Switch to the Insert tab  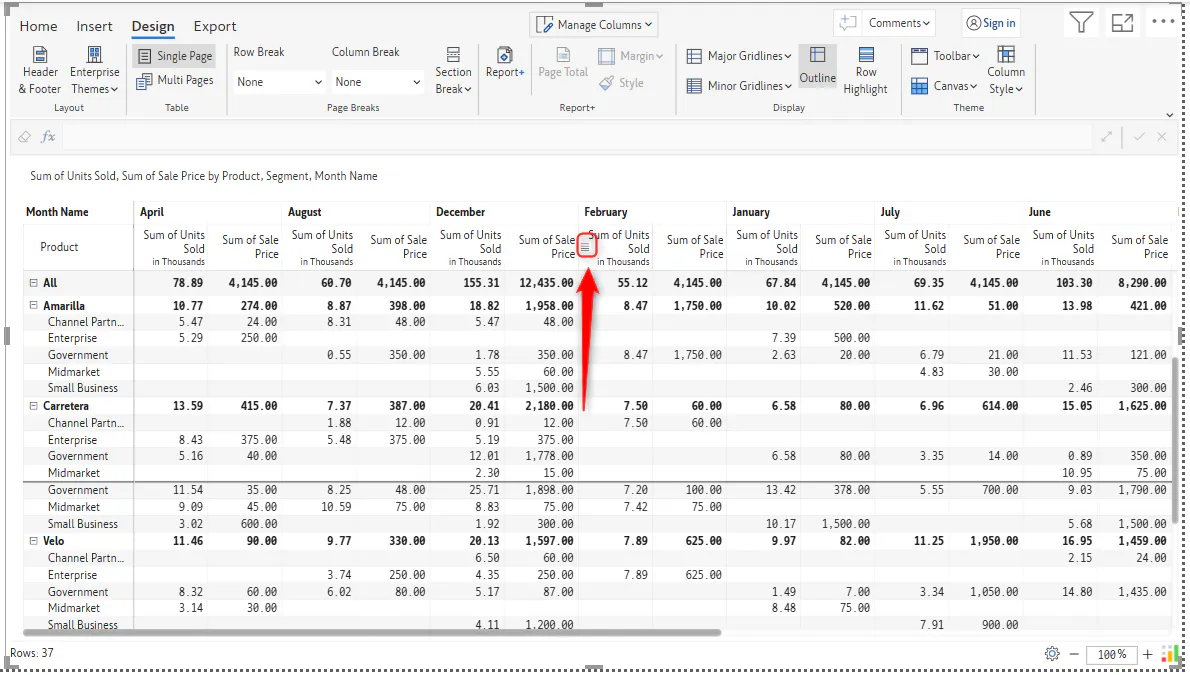click(94, 26)
